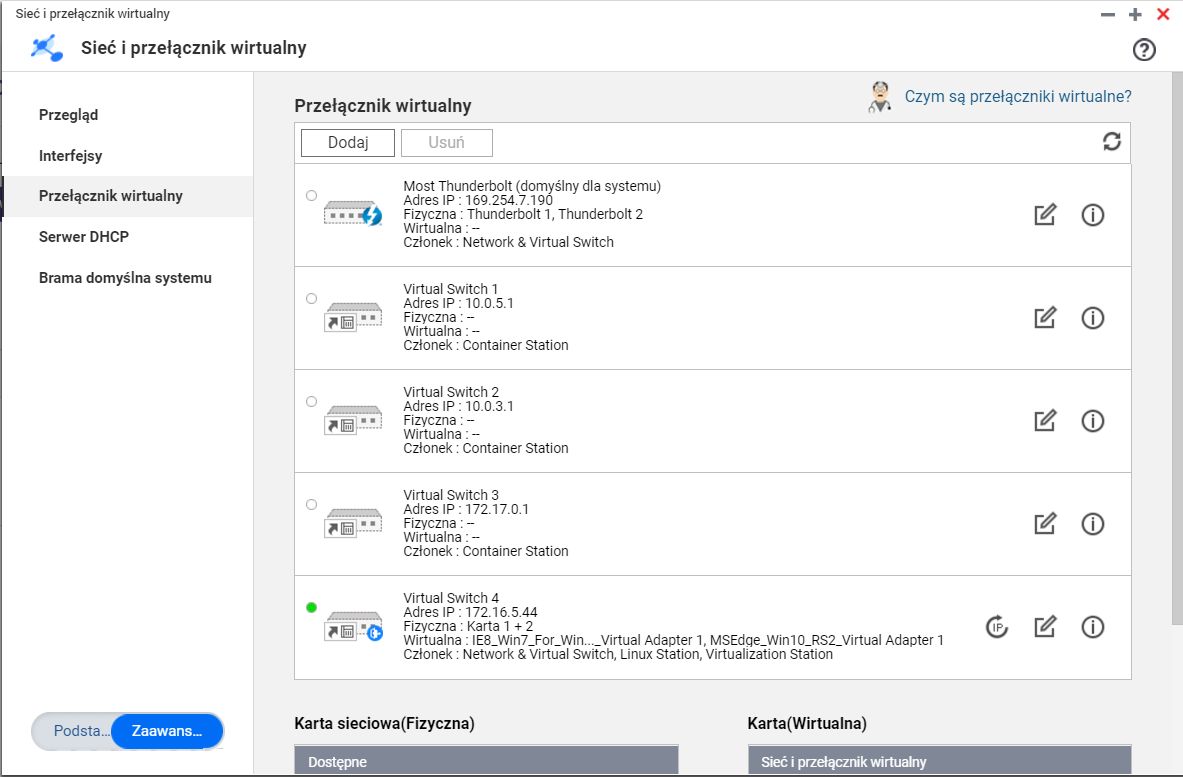Edit Virtual Switch 3 settings
Screen dimensions: 1183x777
(x=1045, y=524)
